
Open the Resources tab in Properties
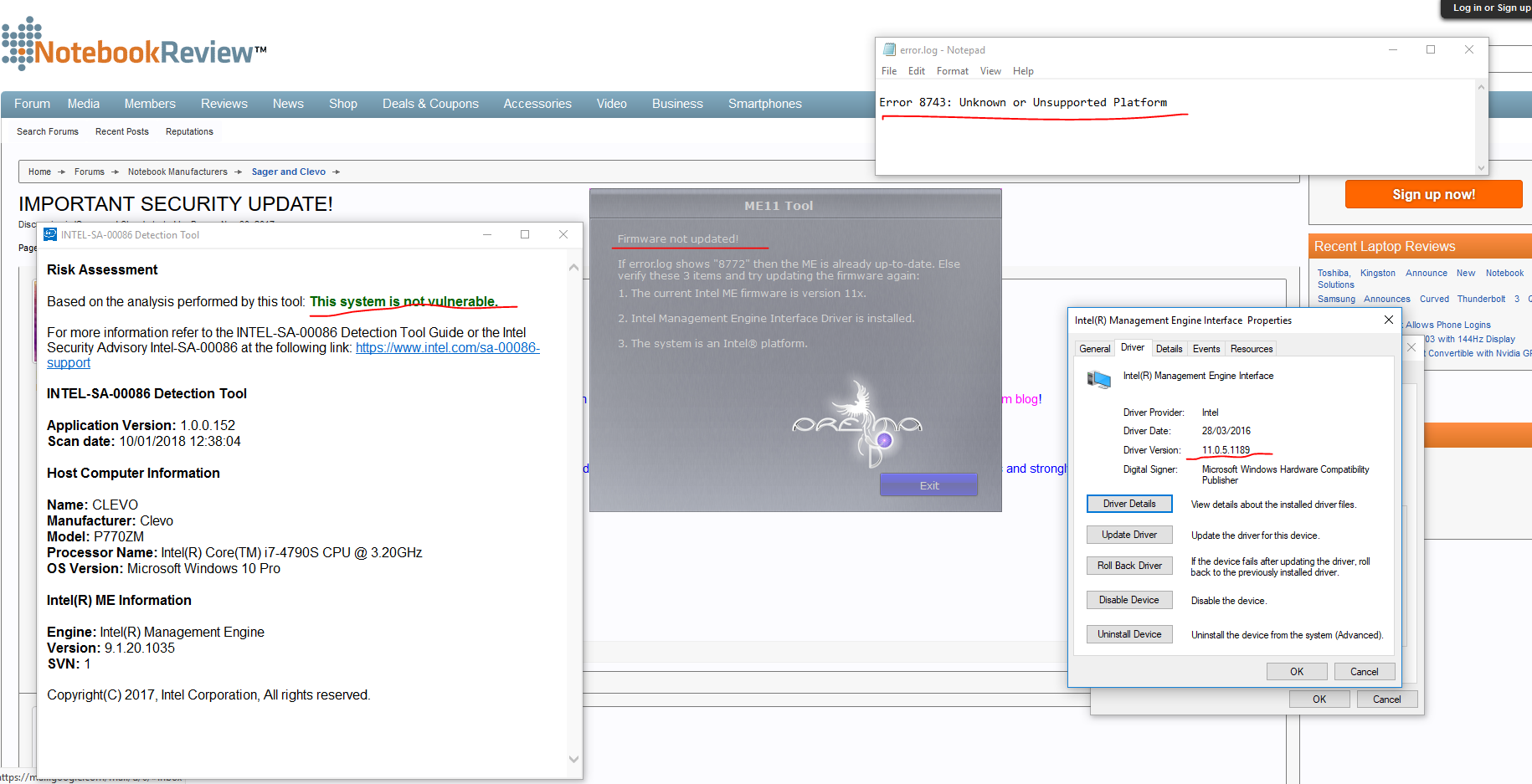[x=1252, y=349]
